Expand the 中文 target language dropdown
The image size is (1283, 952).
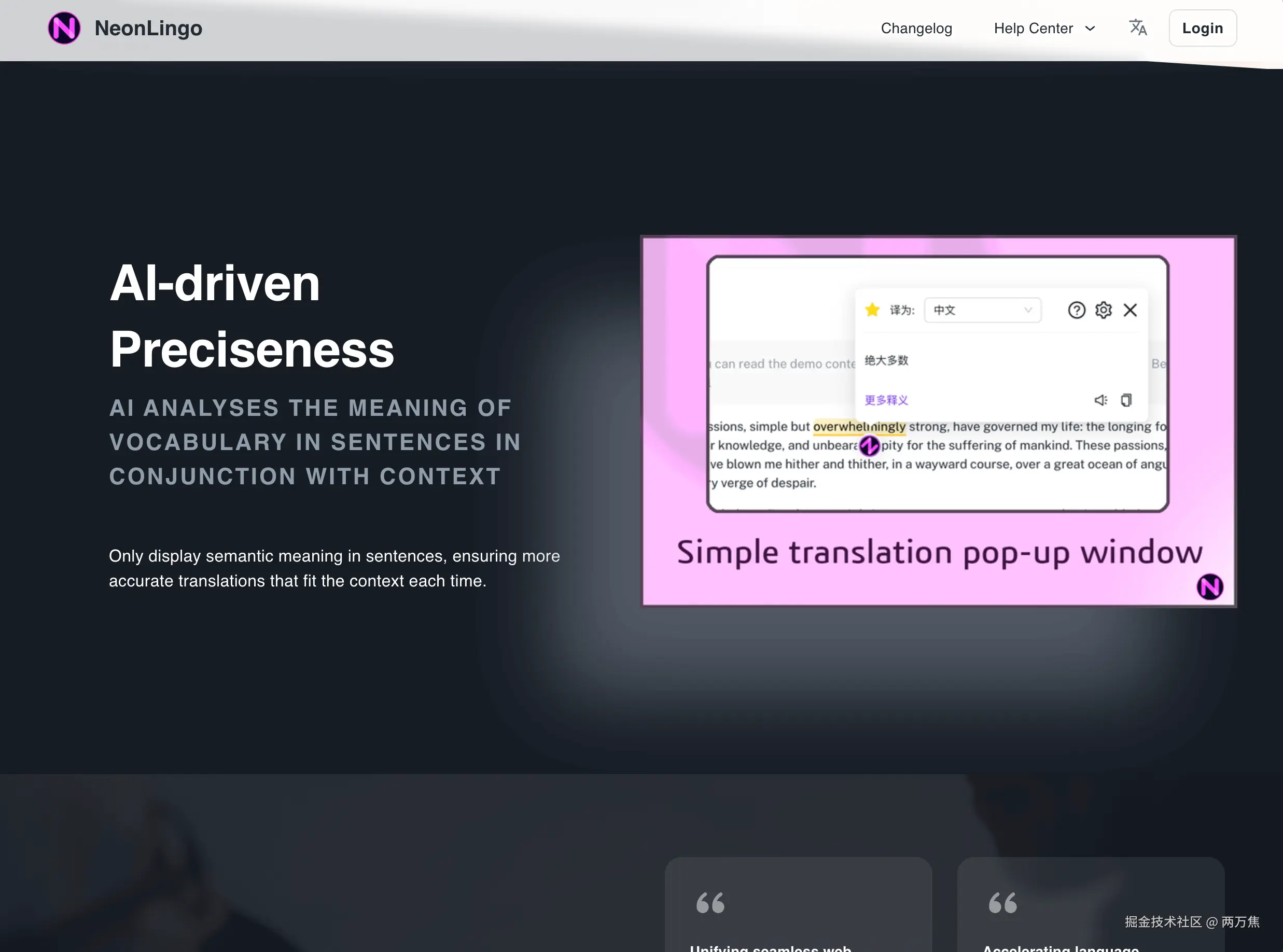click(x=982, y=310)
